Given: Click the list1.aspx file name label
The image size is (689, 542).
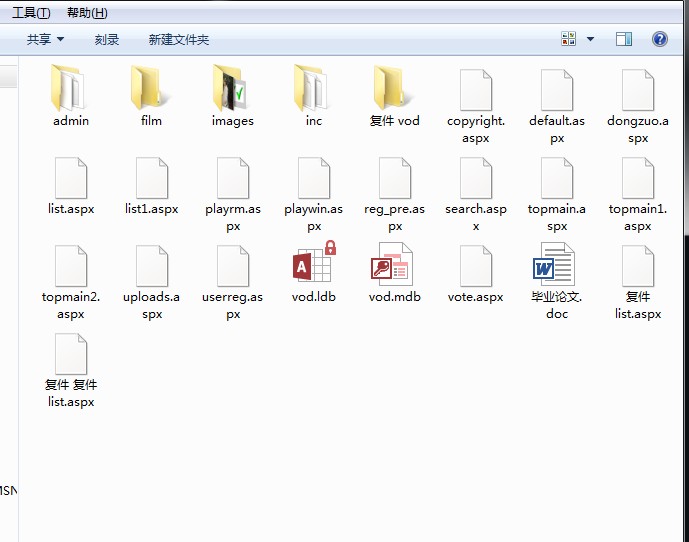Looking at the screenshot, I should coord(152,209).
